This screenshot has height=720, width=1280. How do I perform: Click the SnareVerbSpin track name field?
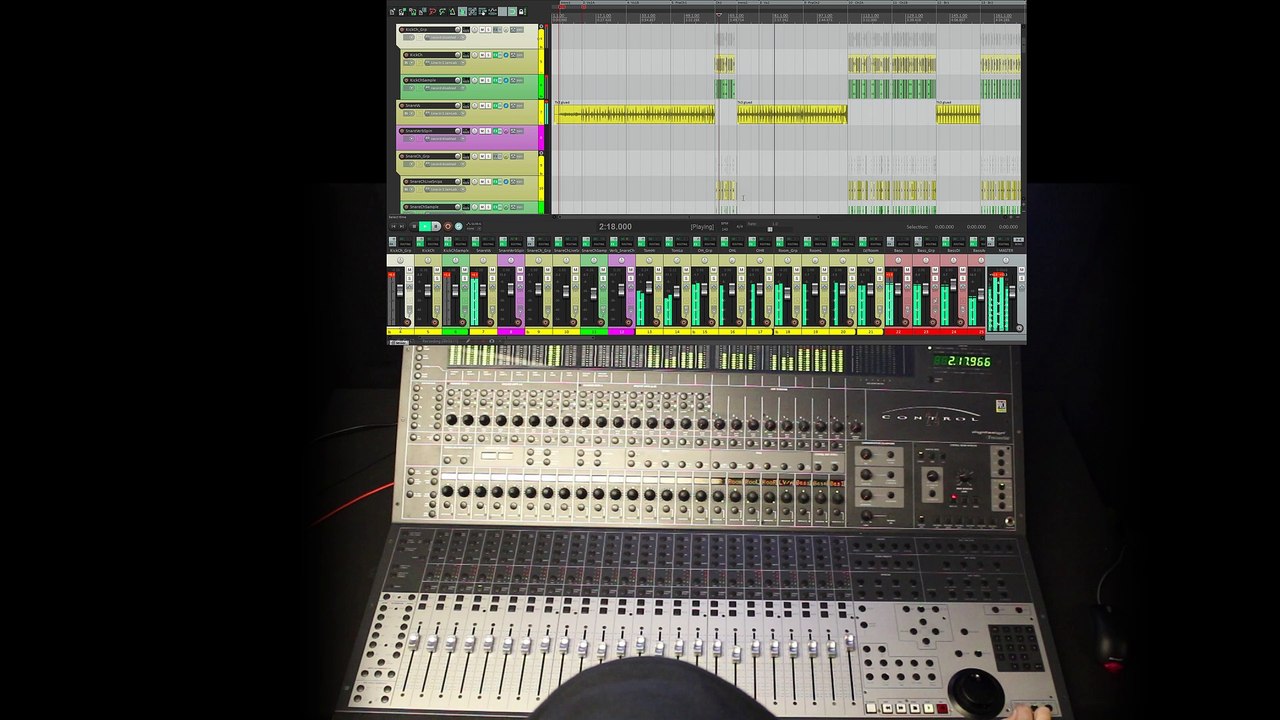[x=432, y=131]
